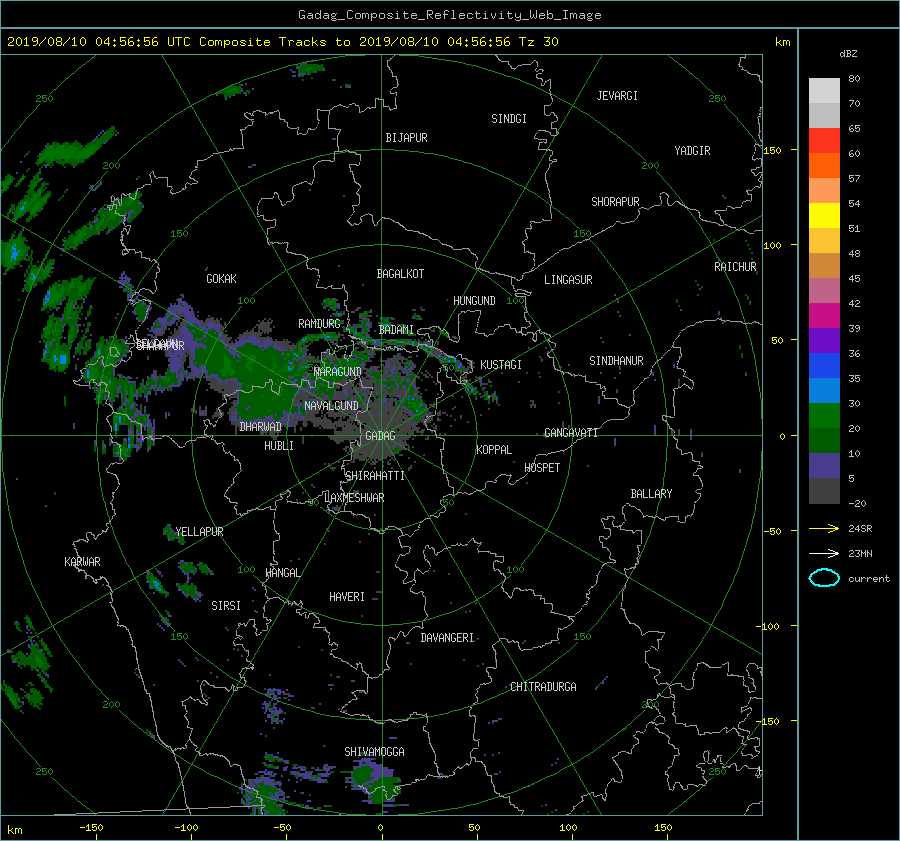Click the 'current' legend label
The width and height of the screenshot is (900, 841).
868,579
